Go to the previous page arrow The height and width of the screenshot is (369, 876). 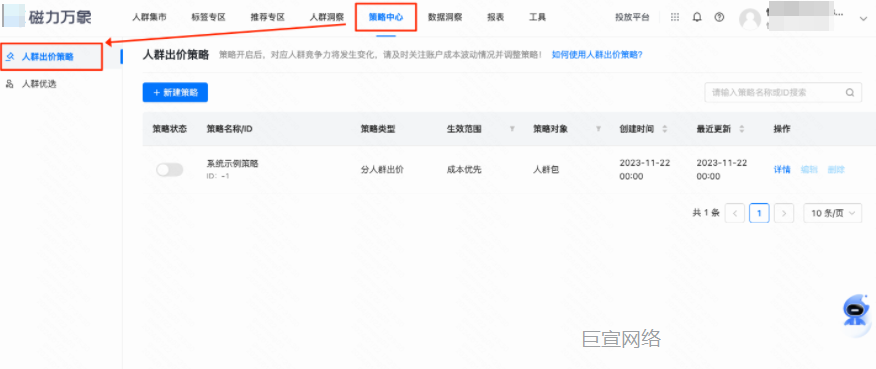(735, 213)
